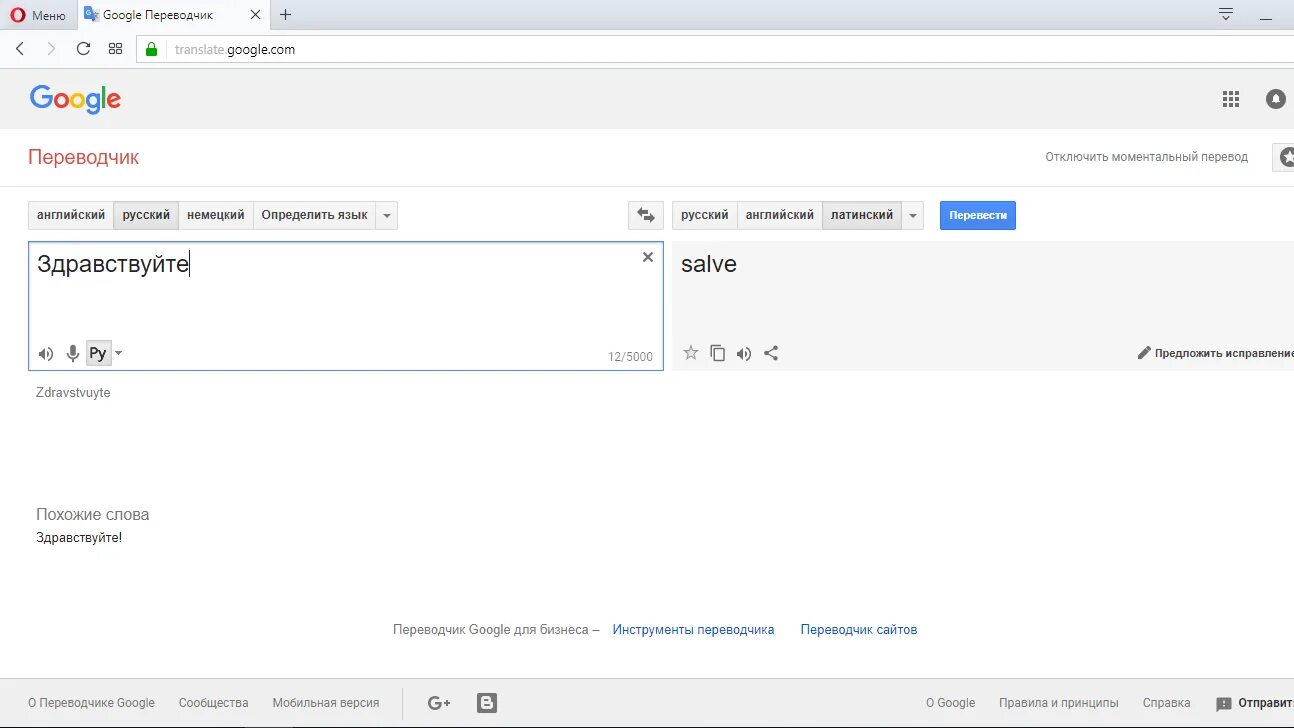Click the suggested word Здравствуйте!
Viewport: 1294px width, 728px height.
tap(79, 538)
